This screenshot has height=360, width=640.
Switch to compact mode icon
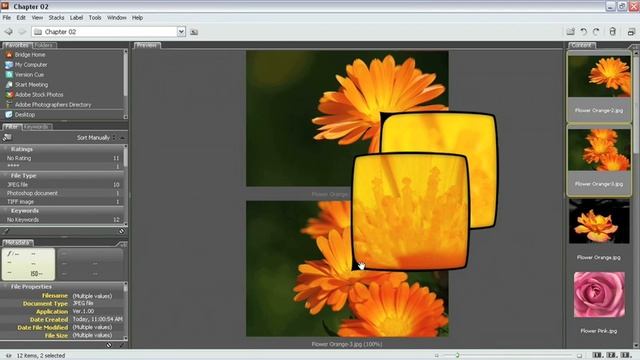[x=631, y=31]
